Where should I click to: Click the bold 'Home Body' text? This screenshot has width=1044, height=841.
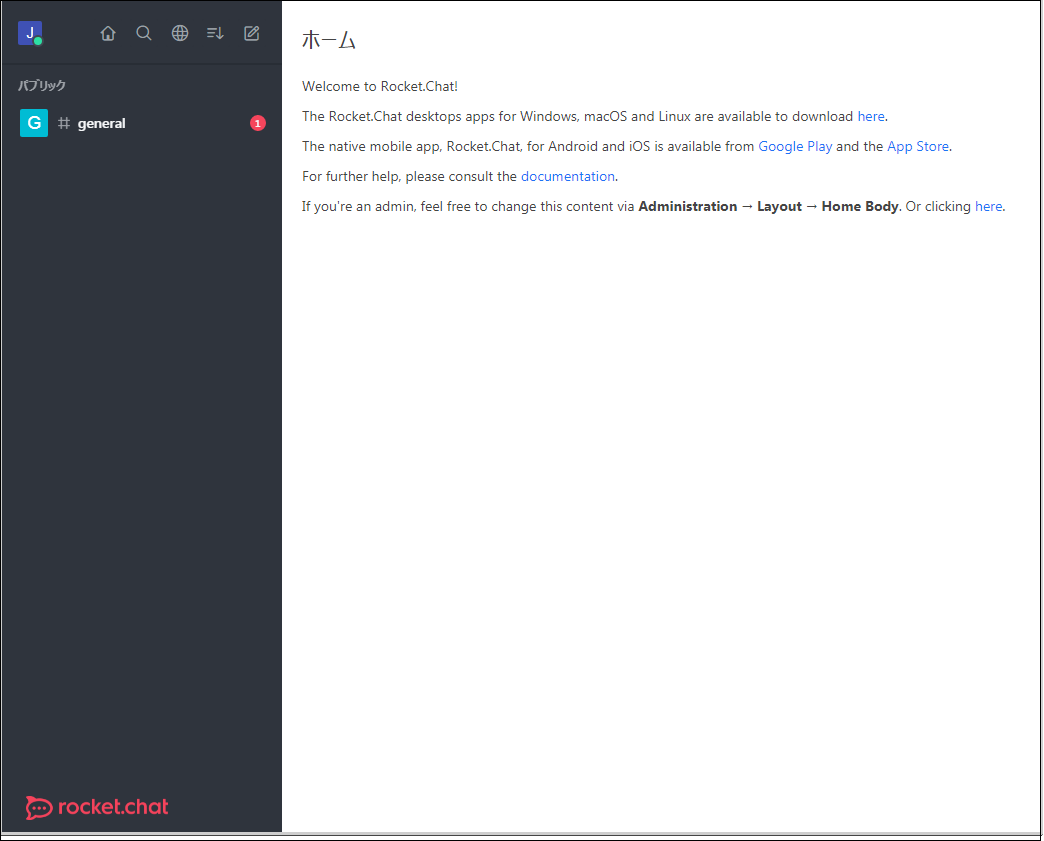pyautogui.click(x=860, y=206)
